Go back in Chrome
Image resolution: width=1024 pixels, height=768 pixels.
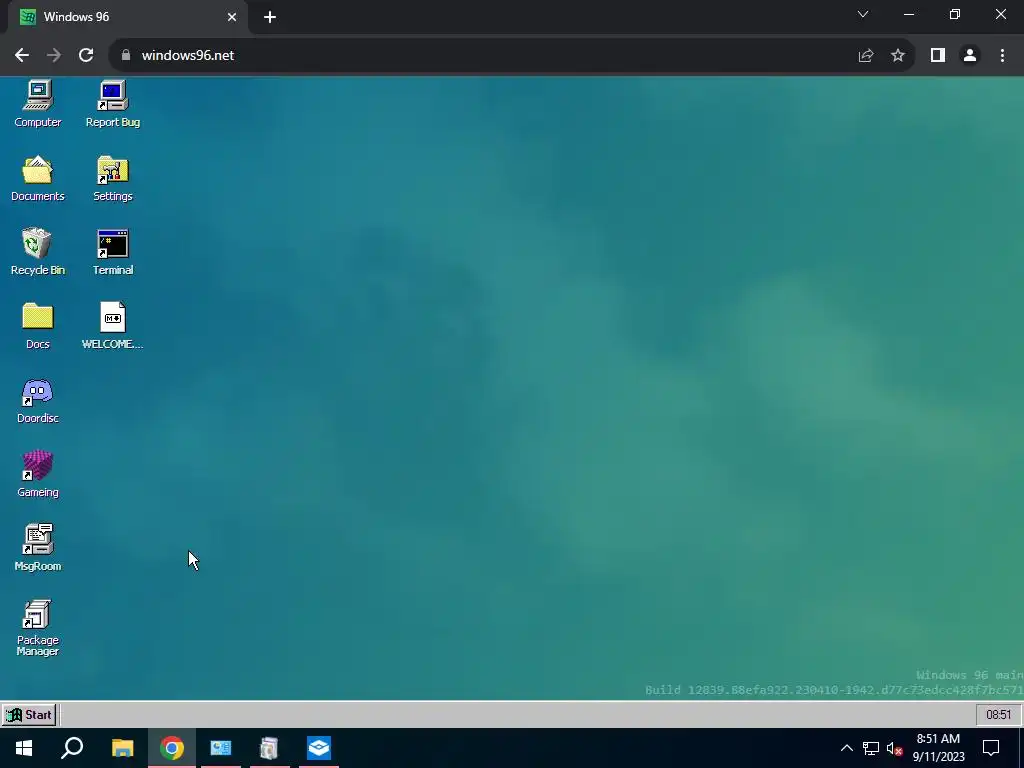coord(22,56)
